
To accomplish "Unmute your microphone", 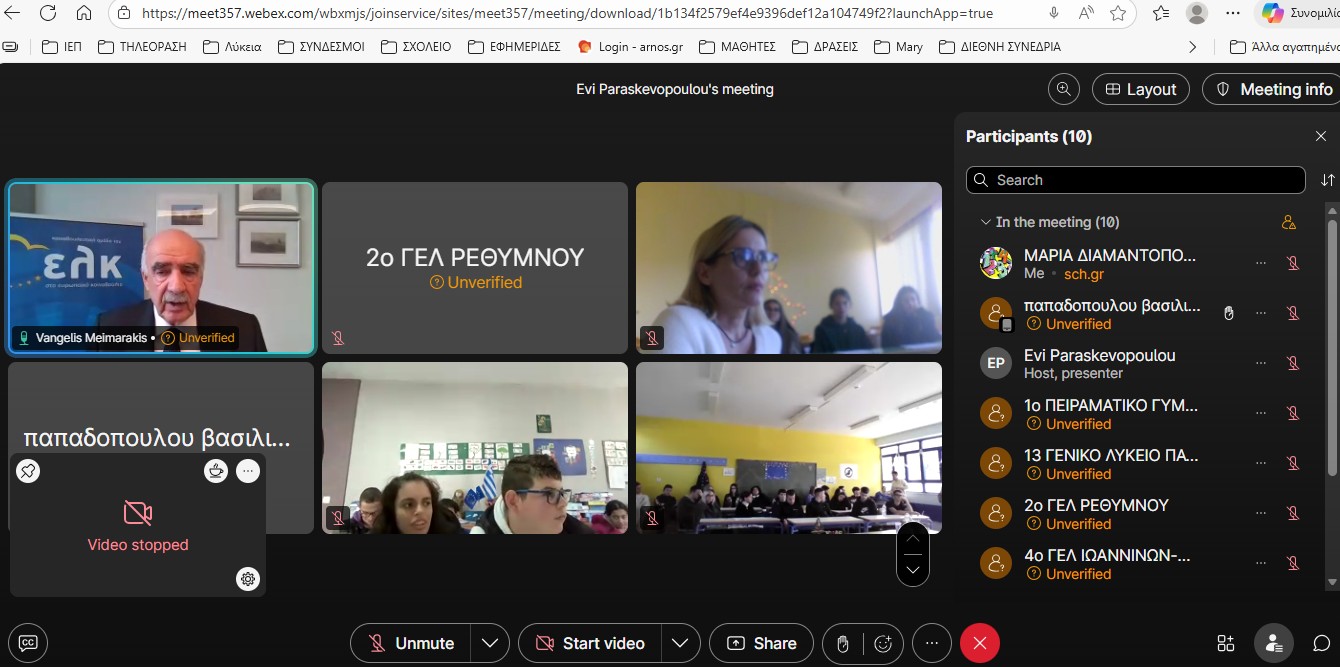I will pos(411,643).
